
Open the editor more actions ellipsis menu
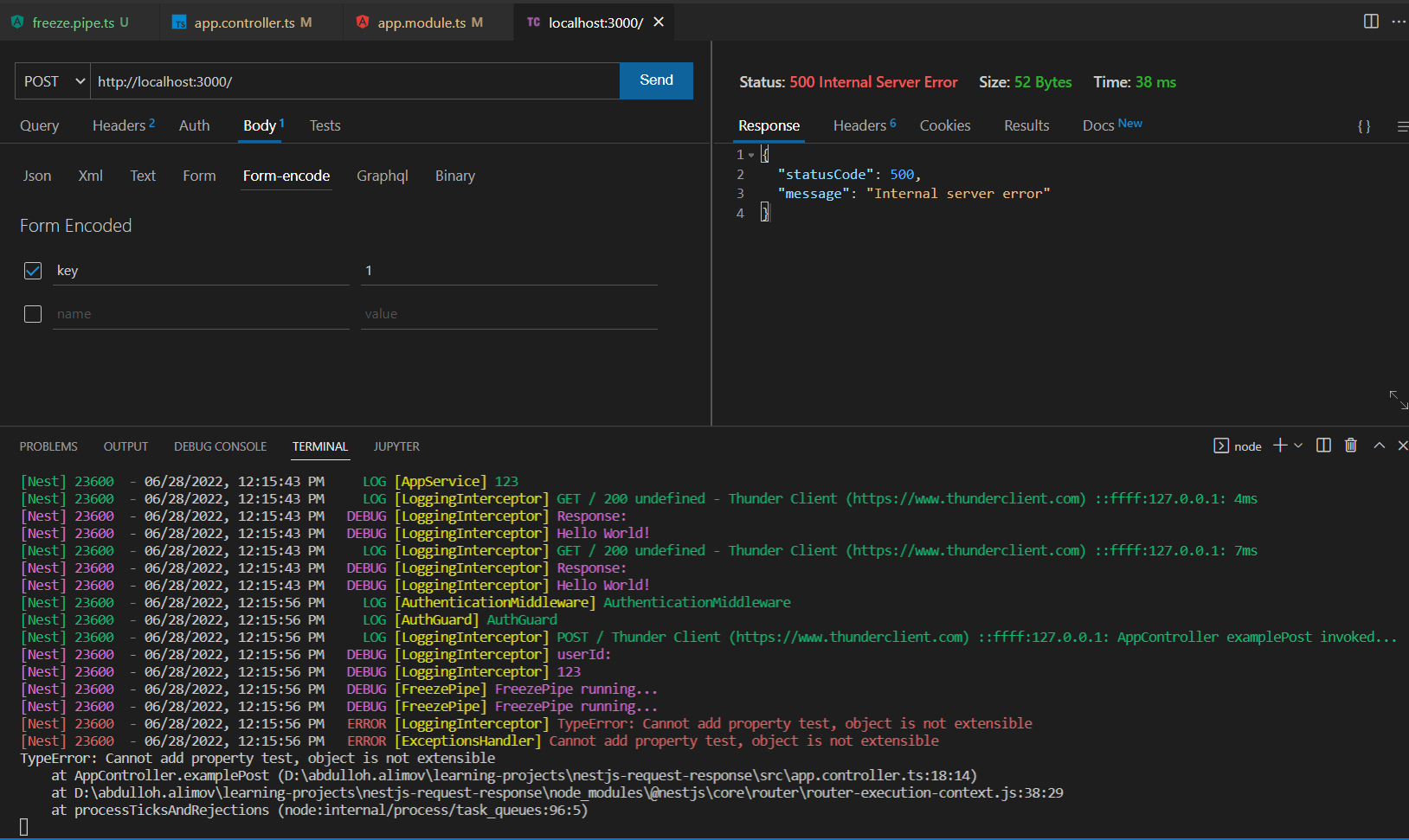tap(1399, 22)
